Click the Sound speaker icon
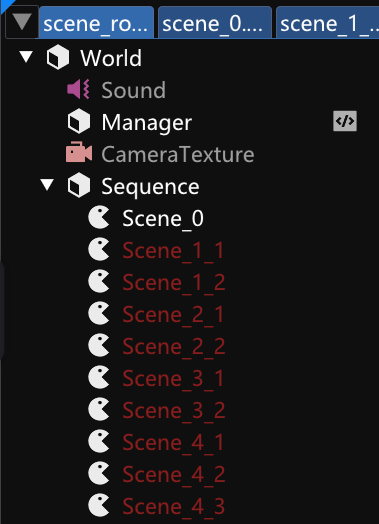 (x=79, y=89)
